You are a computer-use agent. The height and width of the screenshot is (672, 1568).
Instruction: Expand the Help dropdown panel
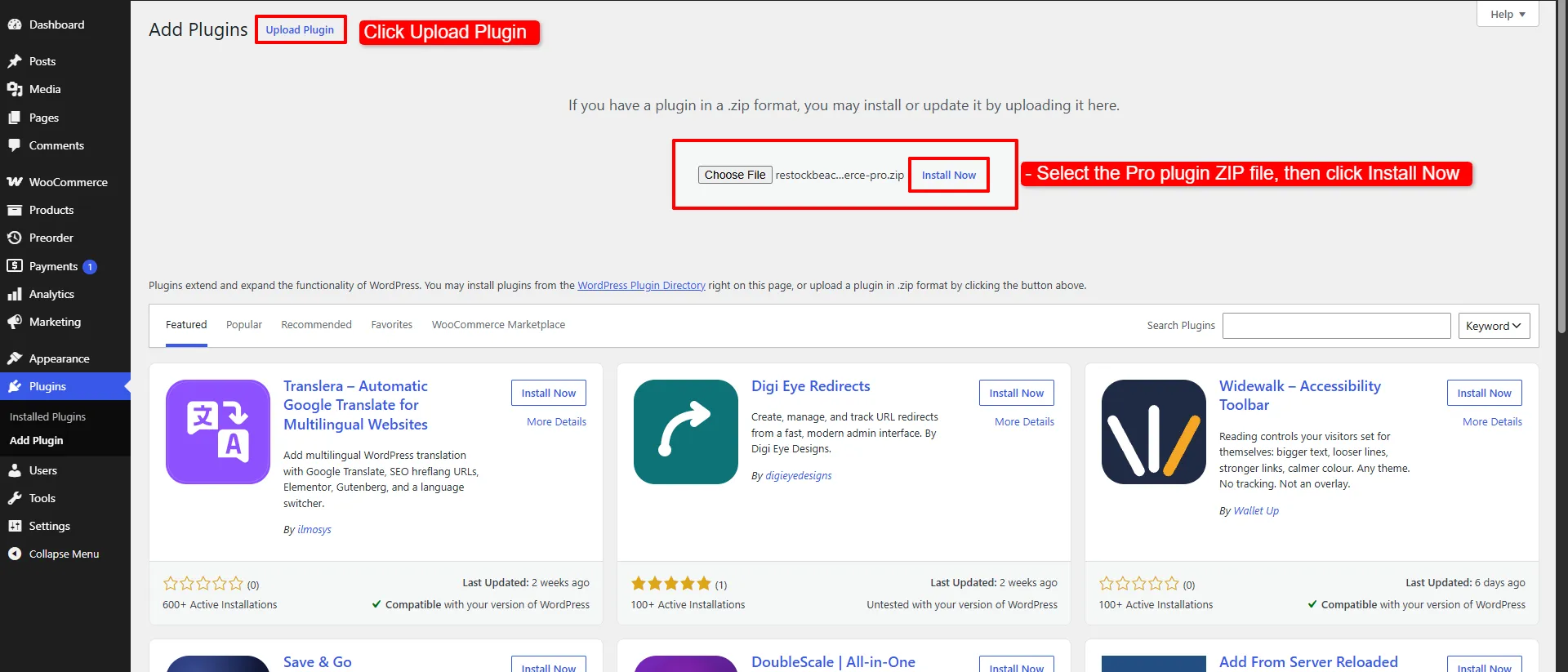tap(1508, 14)
